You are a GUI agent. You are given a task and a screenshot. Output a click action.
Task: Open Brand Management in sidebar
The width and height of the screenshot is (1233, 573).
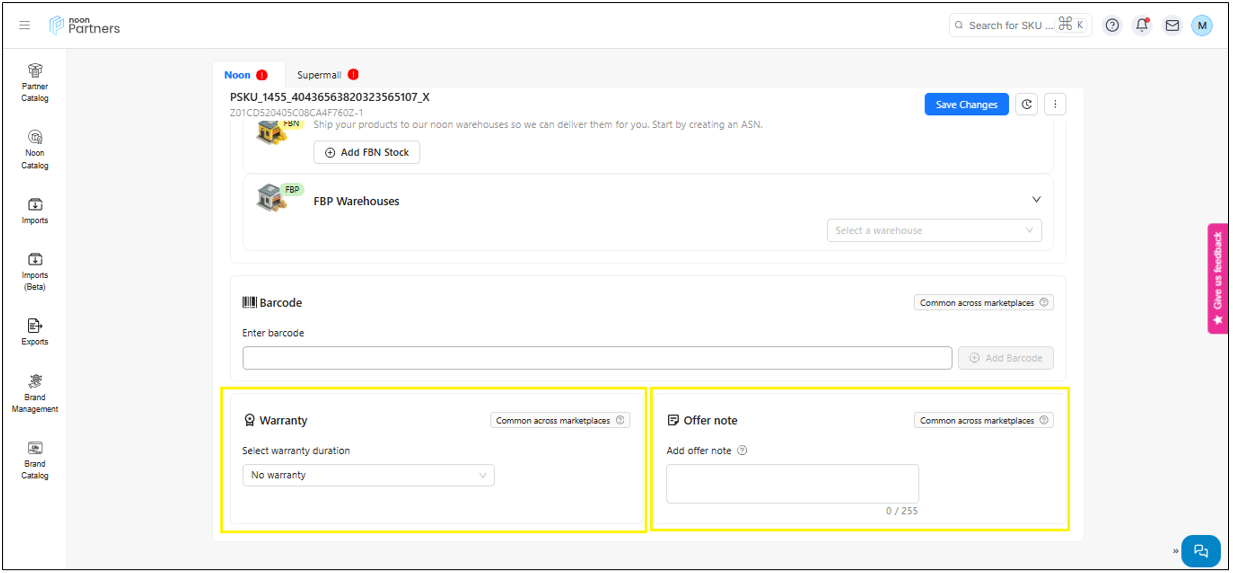(x=35, y=393)
